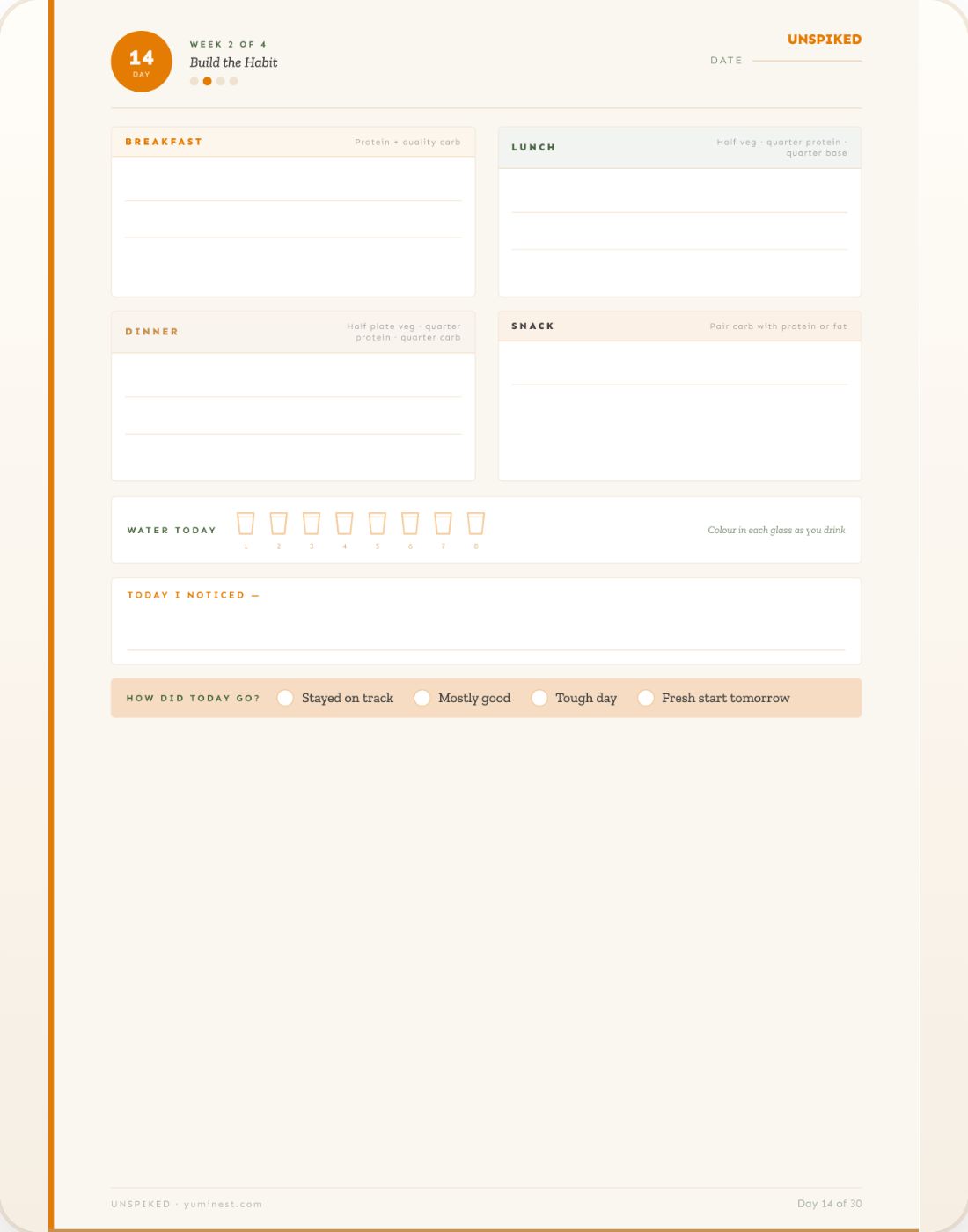Click the LUNCH heading
Screen dimensions: 968x1232
(x=533, y=147)
